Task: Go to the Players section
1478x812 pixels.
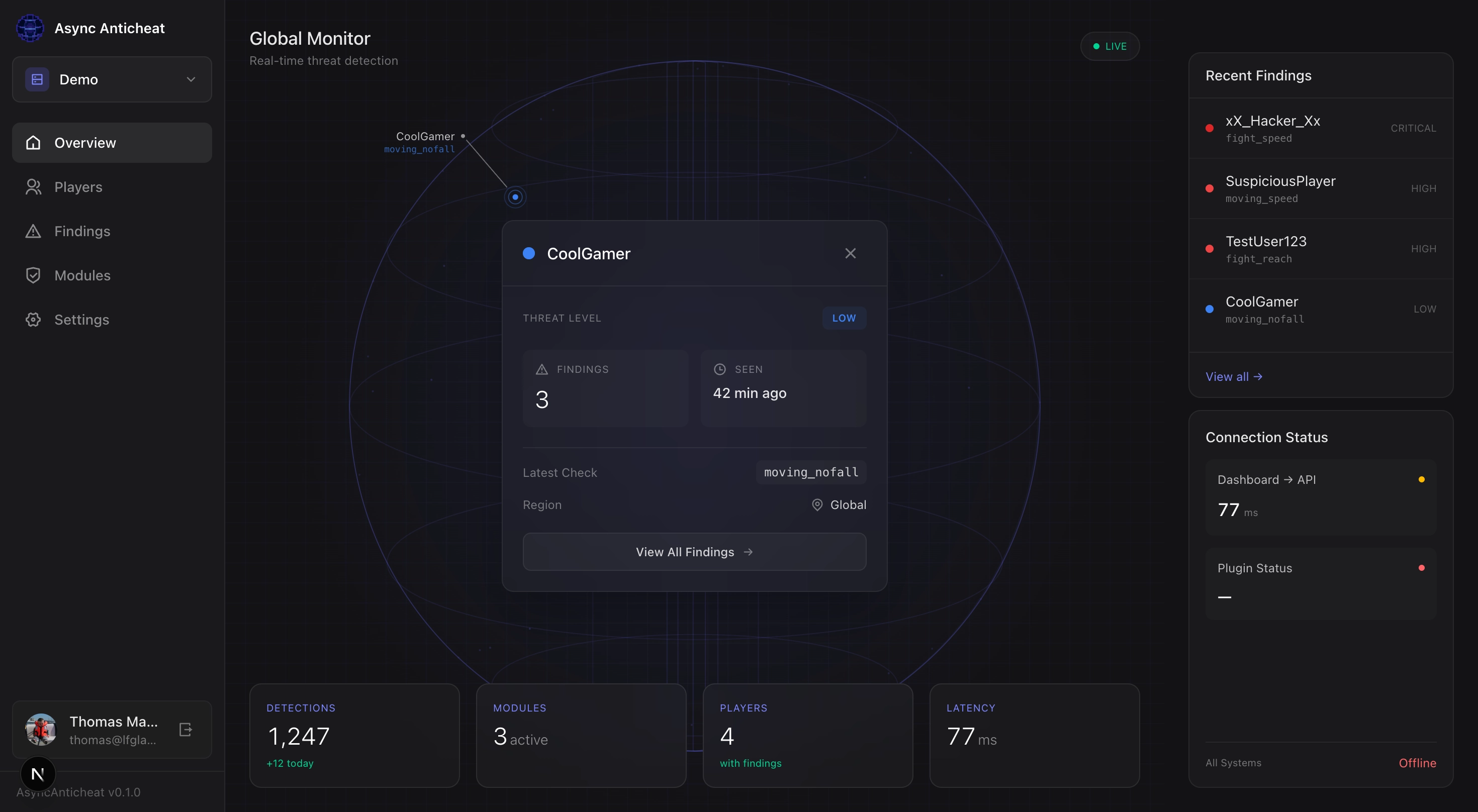Action: coord(78,187)
